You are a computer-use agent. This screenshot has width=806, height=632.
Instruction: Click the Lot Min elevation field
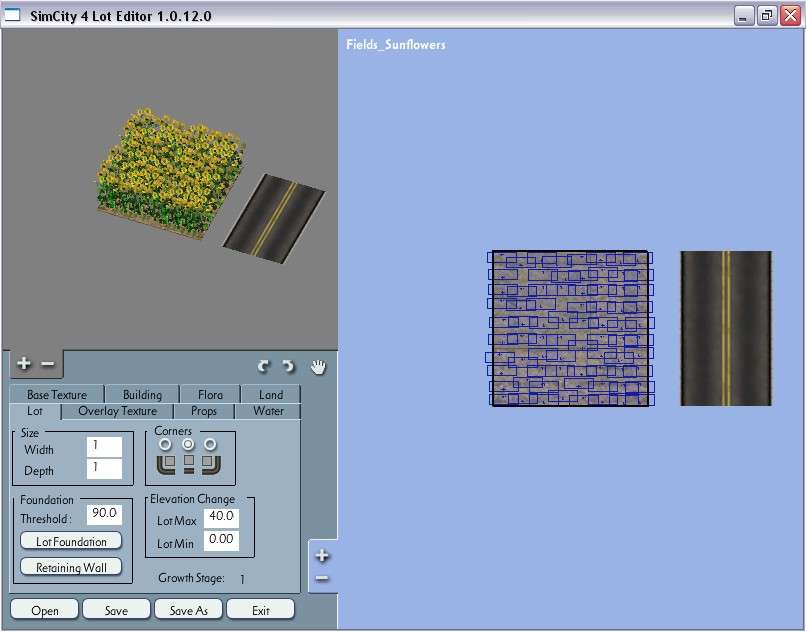click(222, 540)
